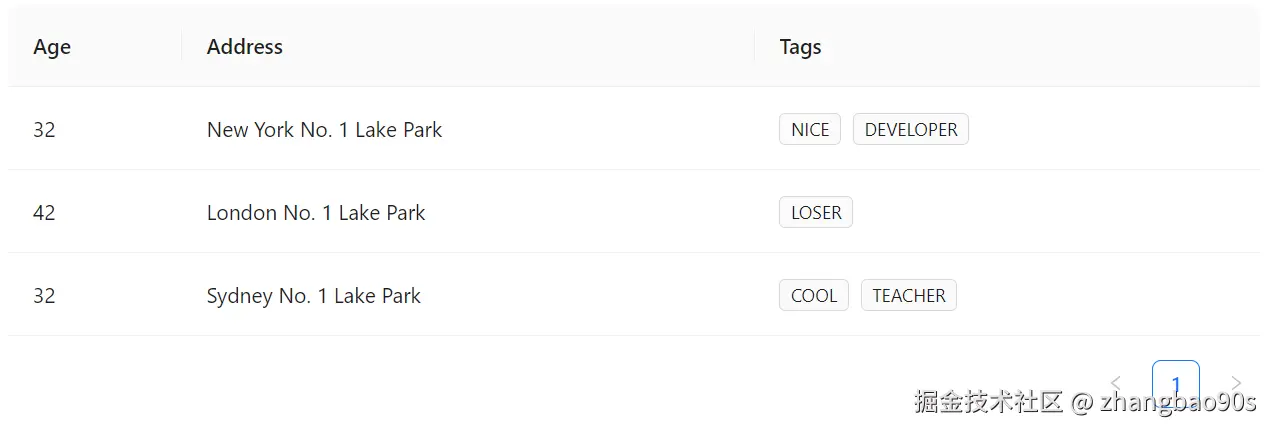Select page 1 in pagination
The image size is (1272, 433).
tap(1176, 384)
